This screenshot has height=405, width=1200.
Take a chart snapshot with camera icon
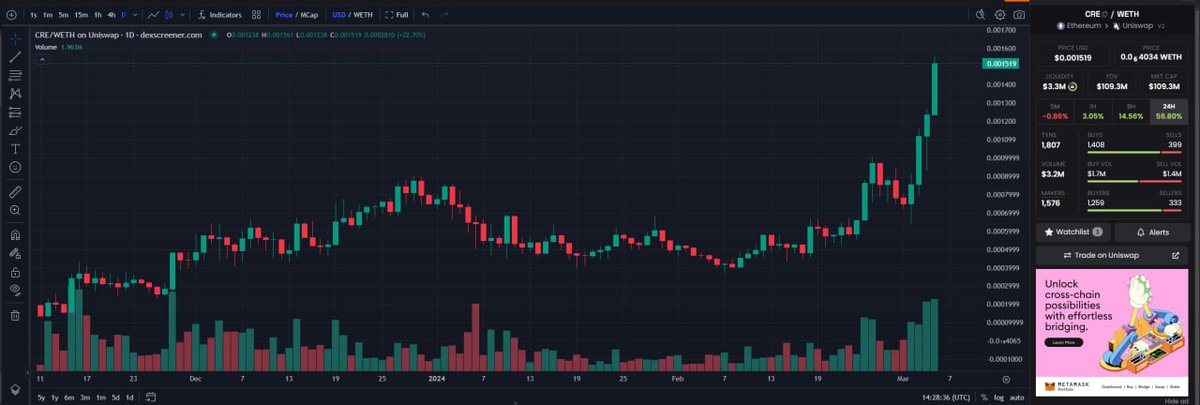[x=1019, y=15]
